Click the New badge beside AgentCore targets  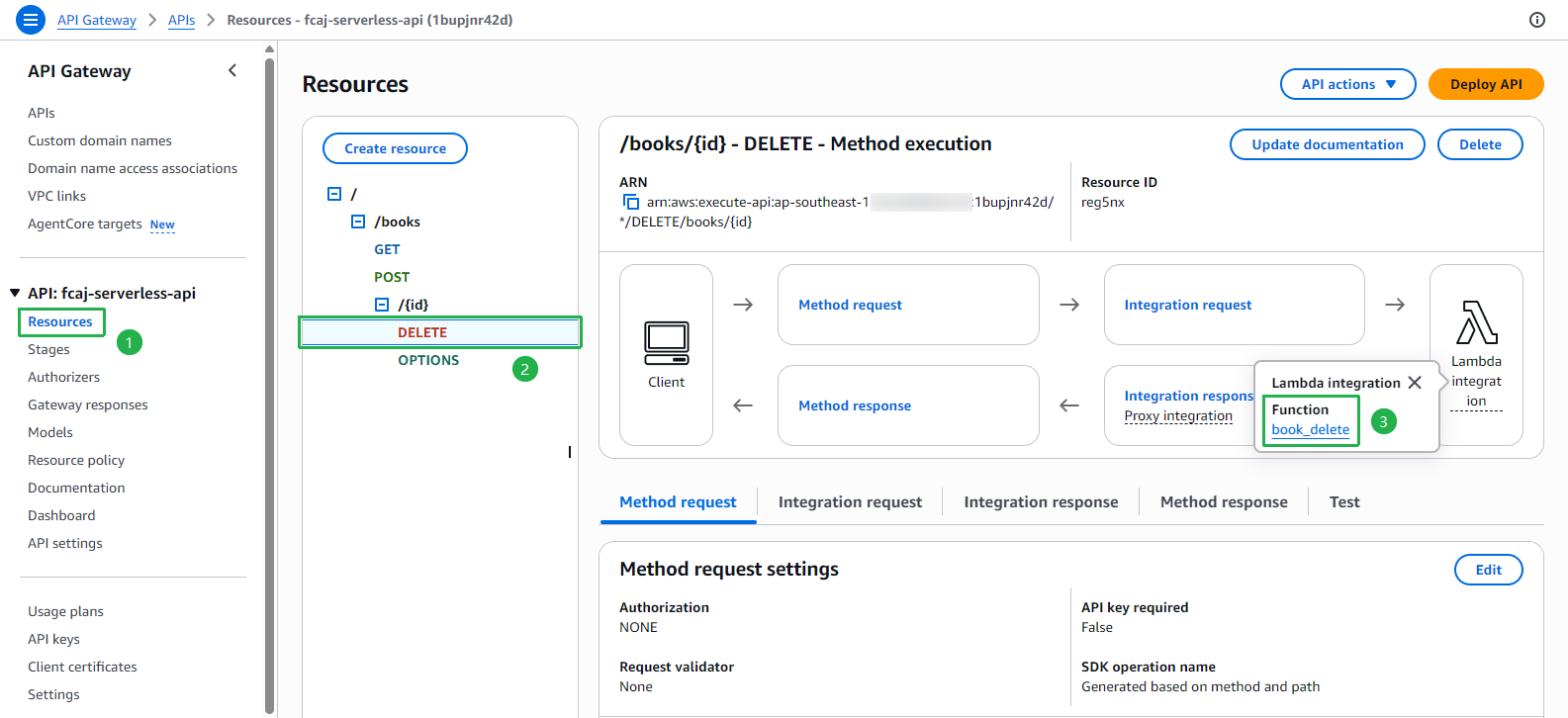coord(162,224)
